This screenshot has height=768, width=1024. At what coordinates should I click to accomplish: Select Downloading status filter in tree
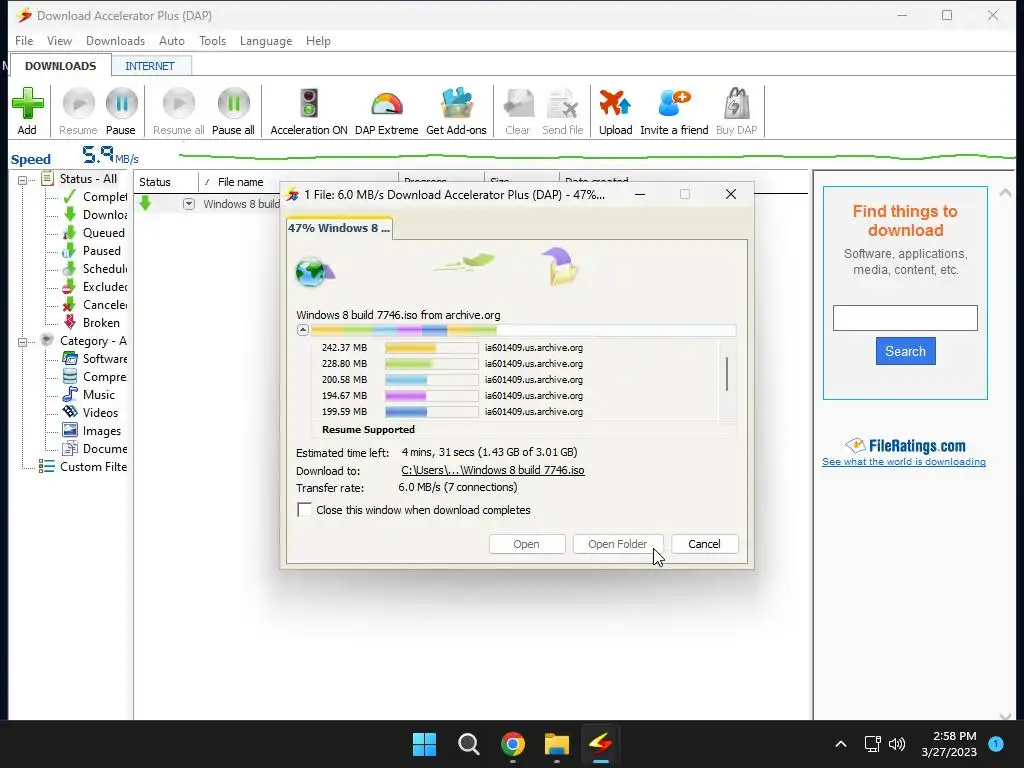95,214
